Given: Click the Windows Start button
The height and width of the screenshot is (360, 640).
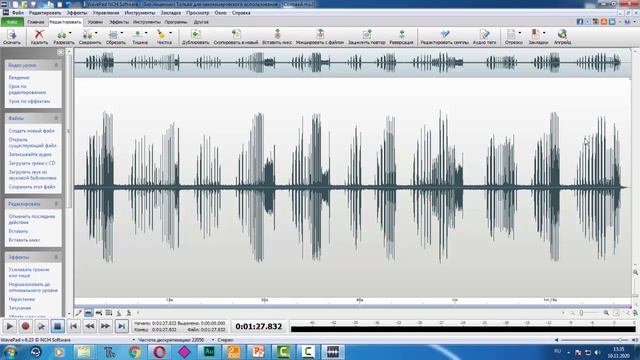Looking at the screenshot, I should click(10, 351).
